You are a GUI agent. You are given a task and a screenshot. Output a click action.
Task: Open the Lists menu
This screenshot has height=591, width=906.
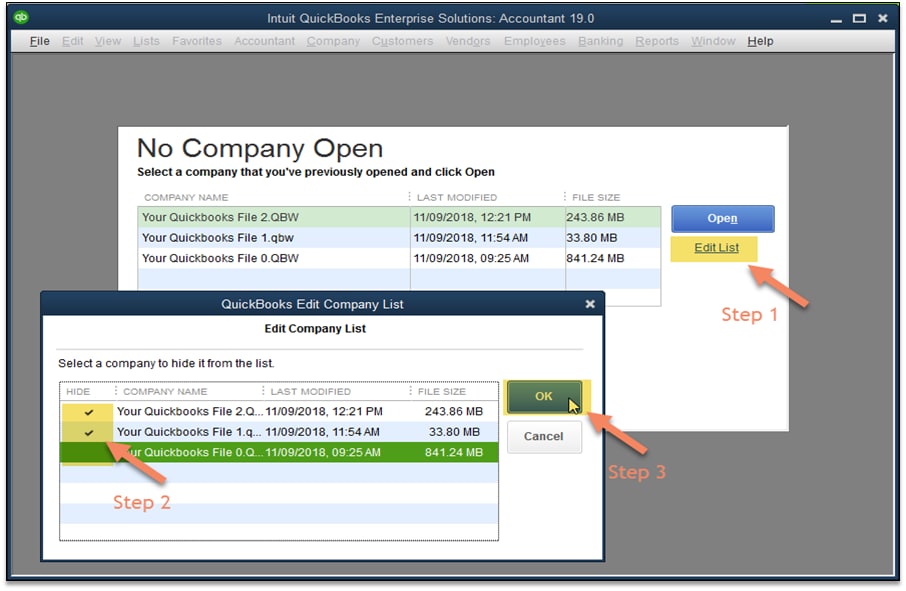coord(146,41)
